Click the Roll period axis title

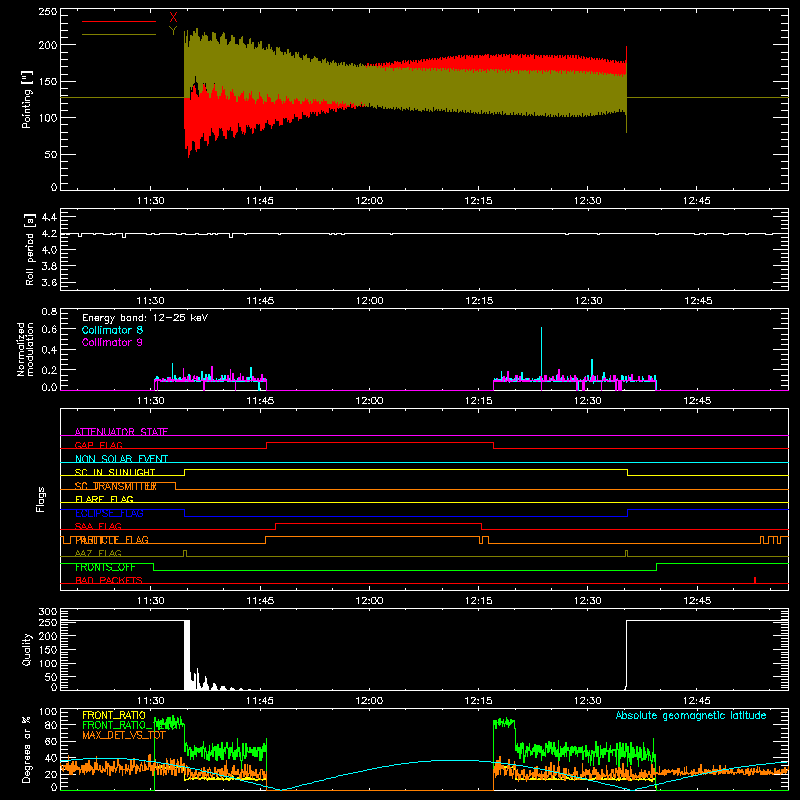pyautogui.click(x=29, y=249)
